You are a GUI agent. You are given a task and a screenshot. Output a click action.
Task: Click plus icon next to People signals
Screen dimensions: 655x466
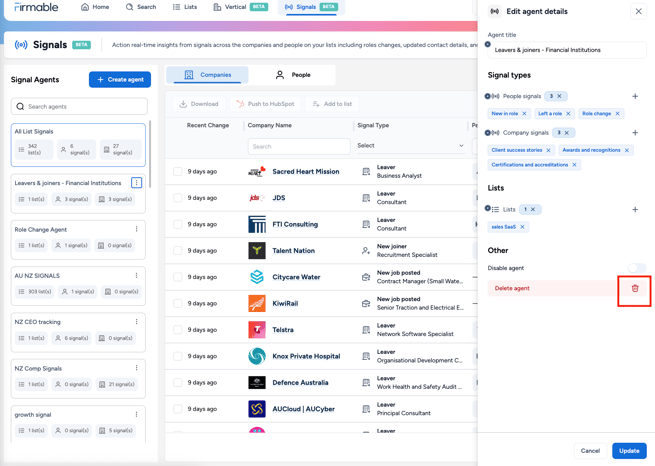[635, 97]
